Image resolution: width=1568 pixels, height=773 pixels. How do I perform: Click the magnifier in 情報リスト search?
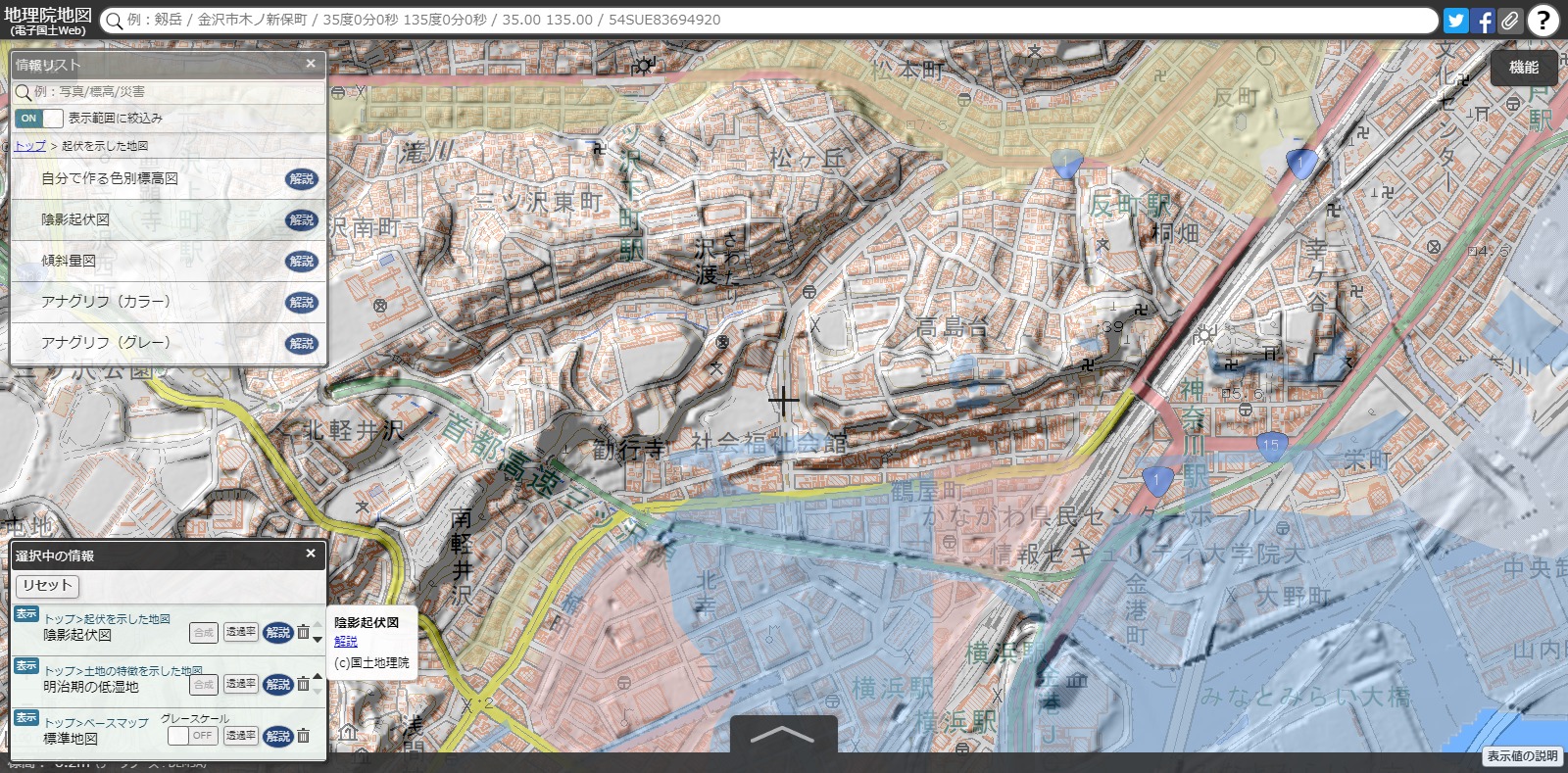click(x=24, y=92)
